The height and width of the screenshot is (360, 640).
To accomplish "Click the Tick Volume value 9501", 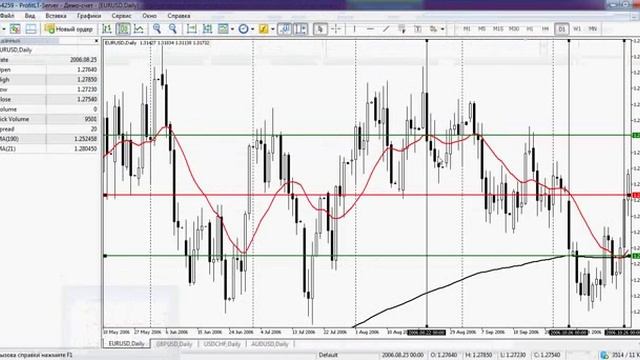I will click(91, 119).
